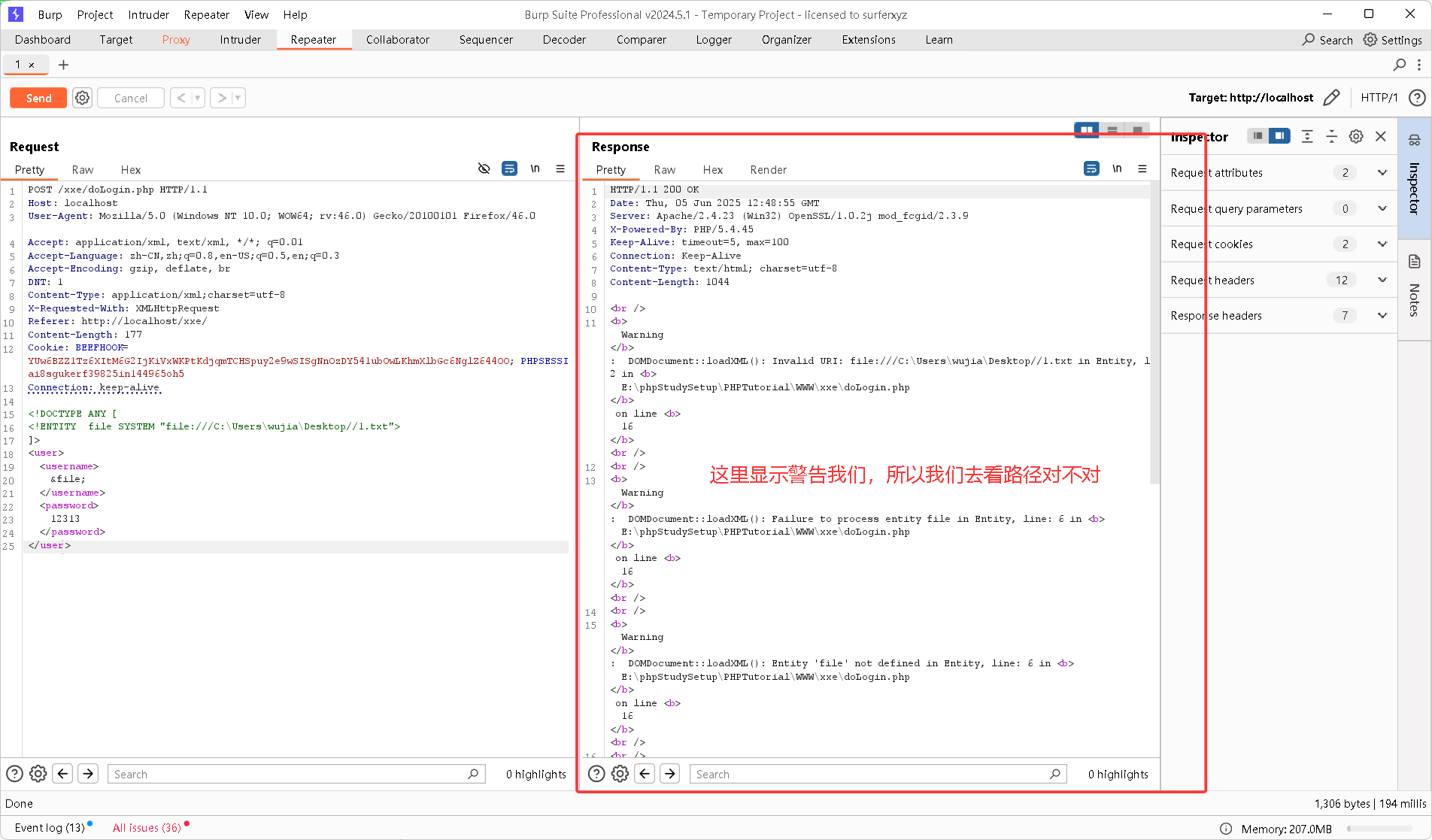
Task: Add a new Repeater tab
Action: (64, 65)
